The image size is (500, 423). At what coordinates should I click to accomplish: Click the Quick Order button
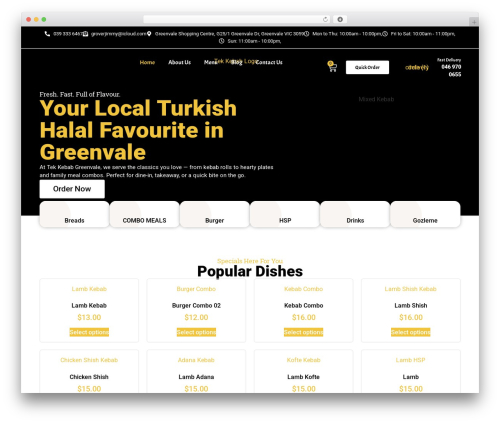(x=367, y=67)
